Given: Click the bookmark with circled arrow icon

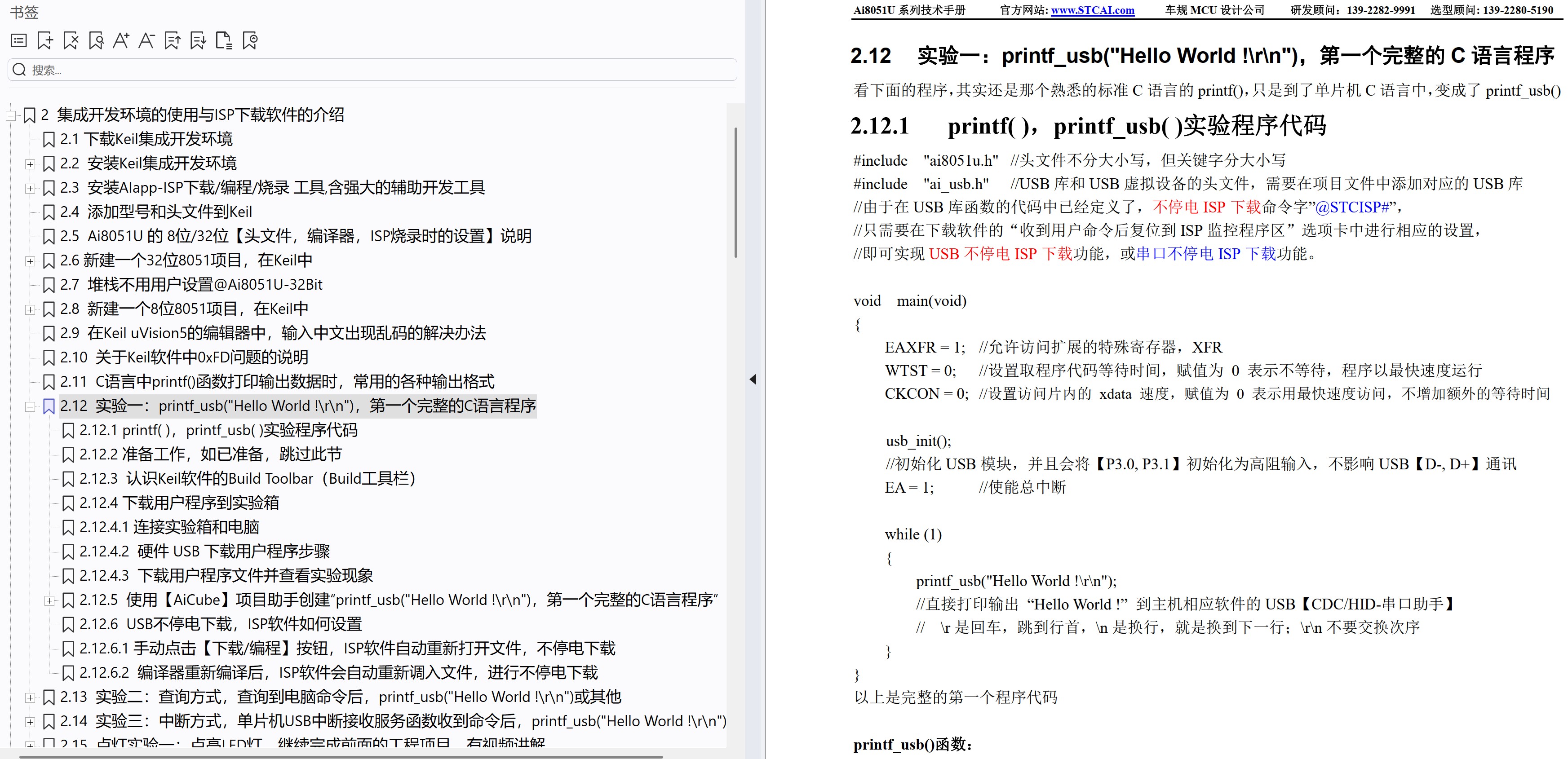Looking at the screenshot, I should pyautogui.click(x=250, y=41).
